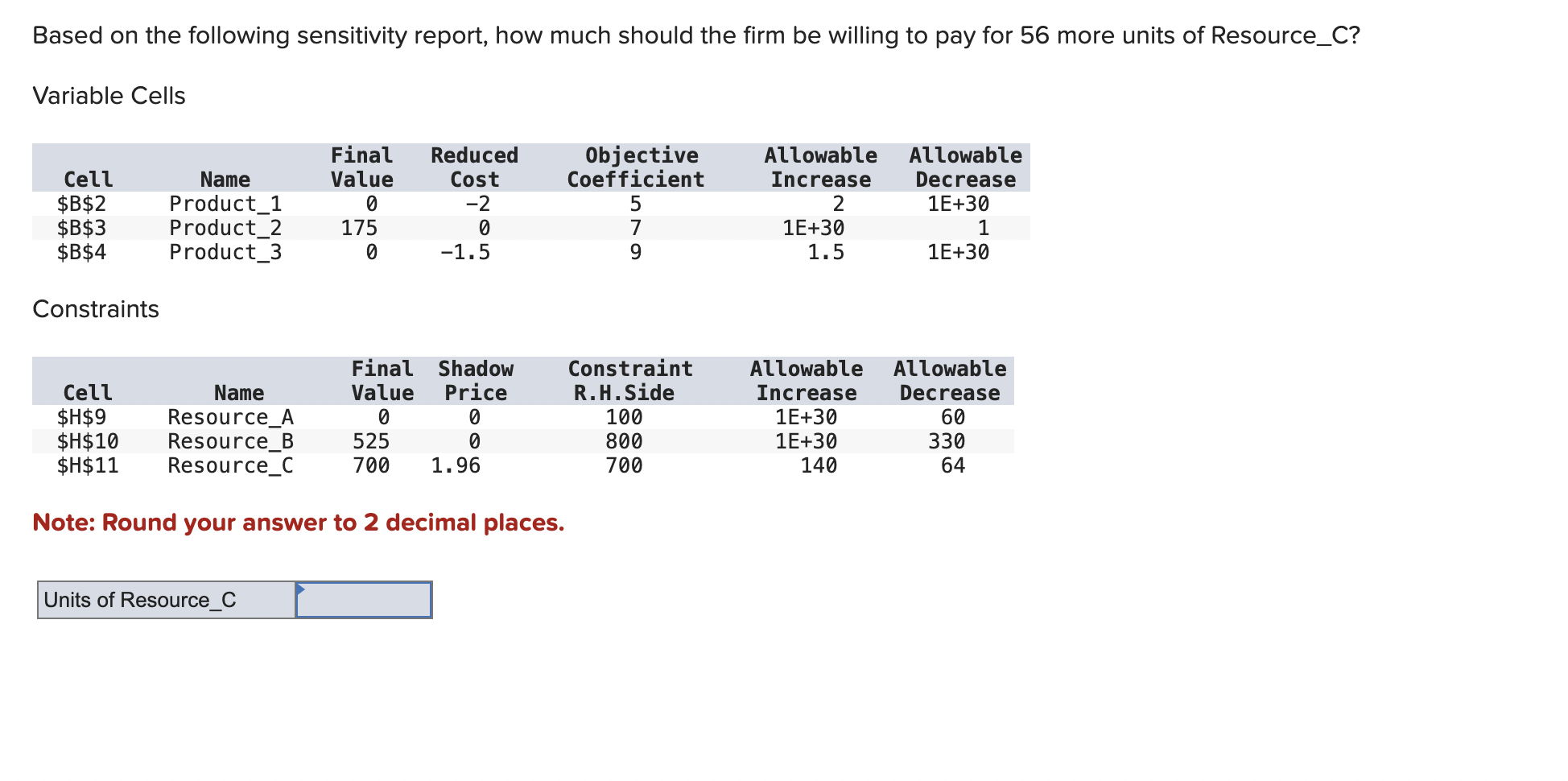Click the cell reference $H$11
Viewport: 1568px width, 781px height.
pyautogui.click(x=86, y=465)
